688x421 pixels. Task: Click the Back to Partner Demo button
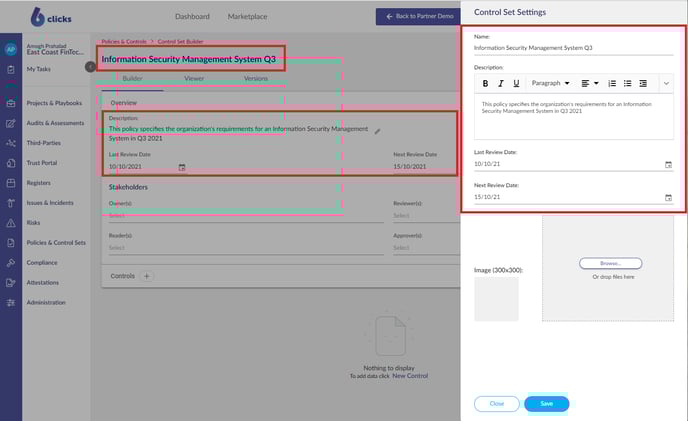click(419, 16)
